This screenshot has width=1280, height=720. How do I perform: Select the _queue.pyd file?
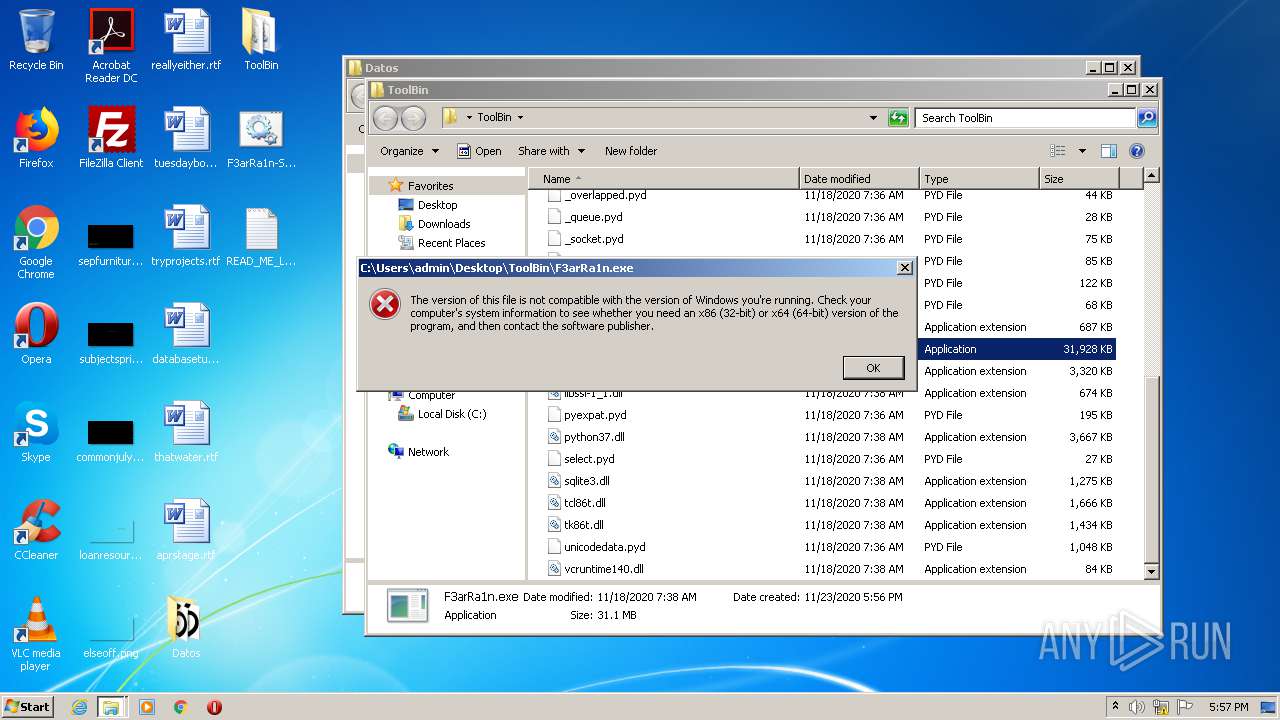coord(593,217)
